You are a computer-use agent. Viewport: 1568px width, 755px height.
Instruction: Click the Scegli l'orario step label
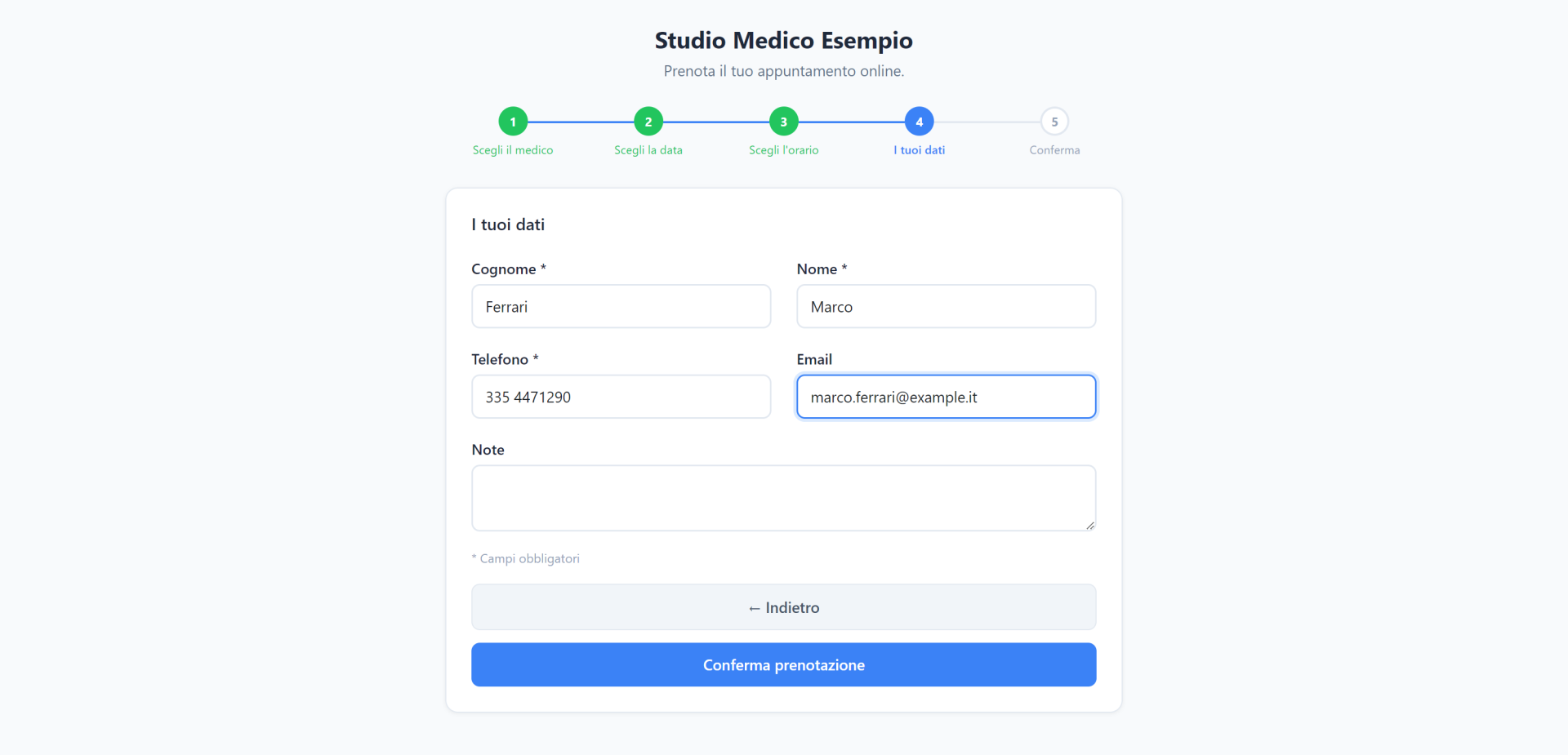784,150
